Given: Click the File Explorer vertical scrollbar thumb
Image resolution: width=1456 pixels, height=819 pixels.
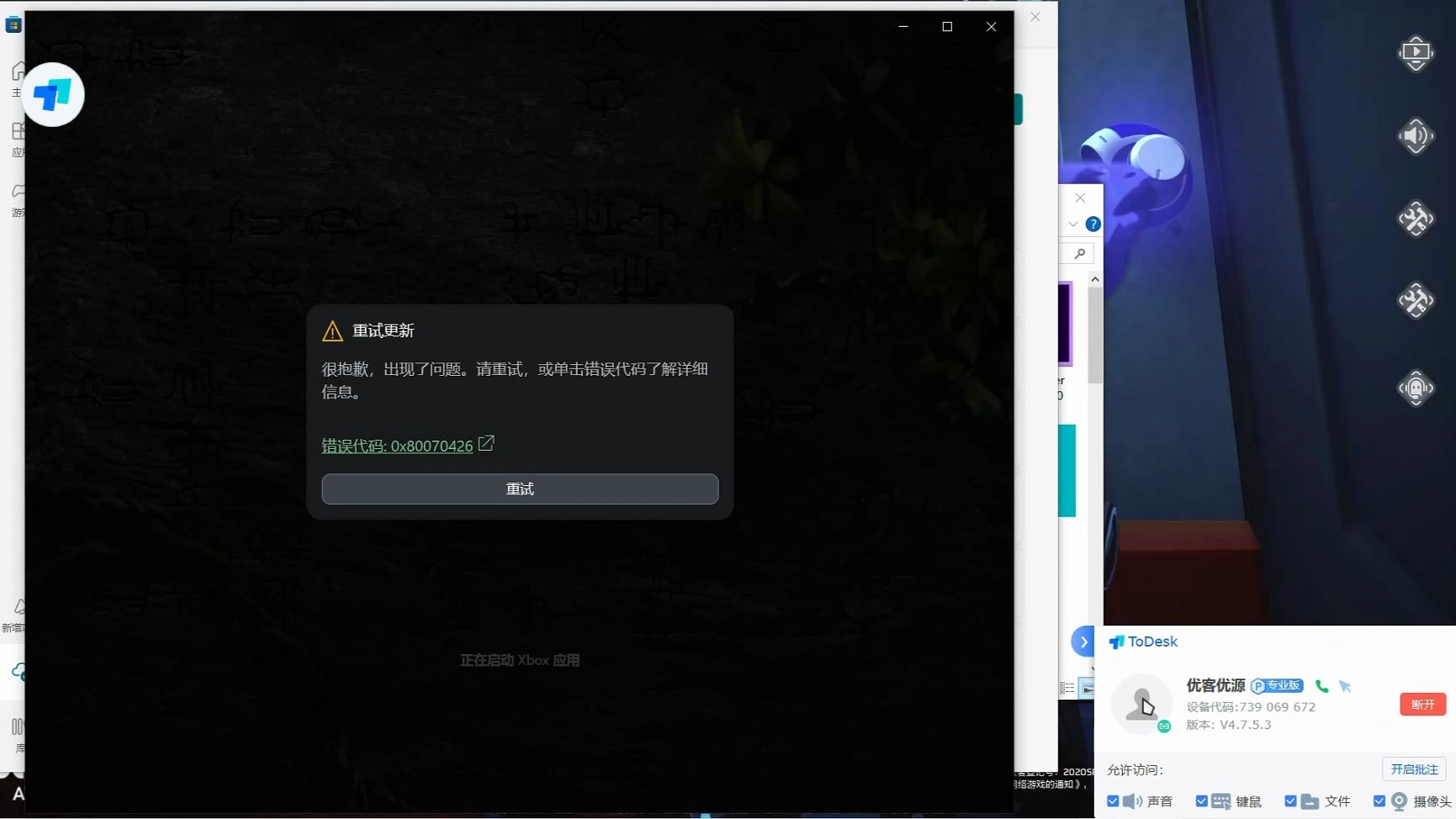Looking at the screenshot, I should [1095, 335].
